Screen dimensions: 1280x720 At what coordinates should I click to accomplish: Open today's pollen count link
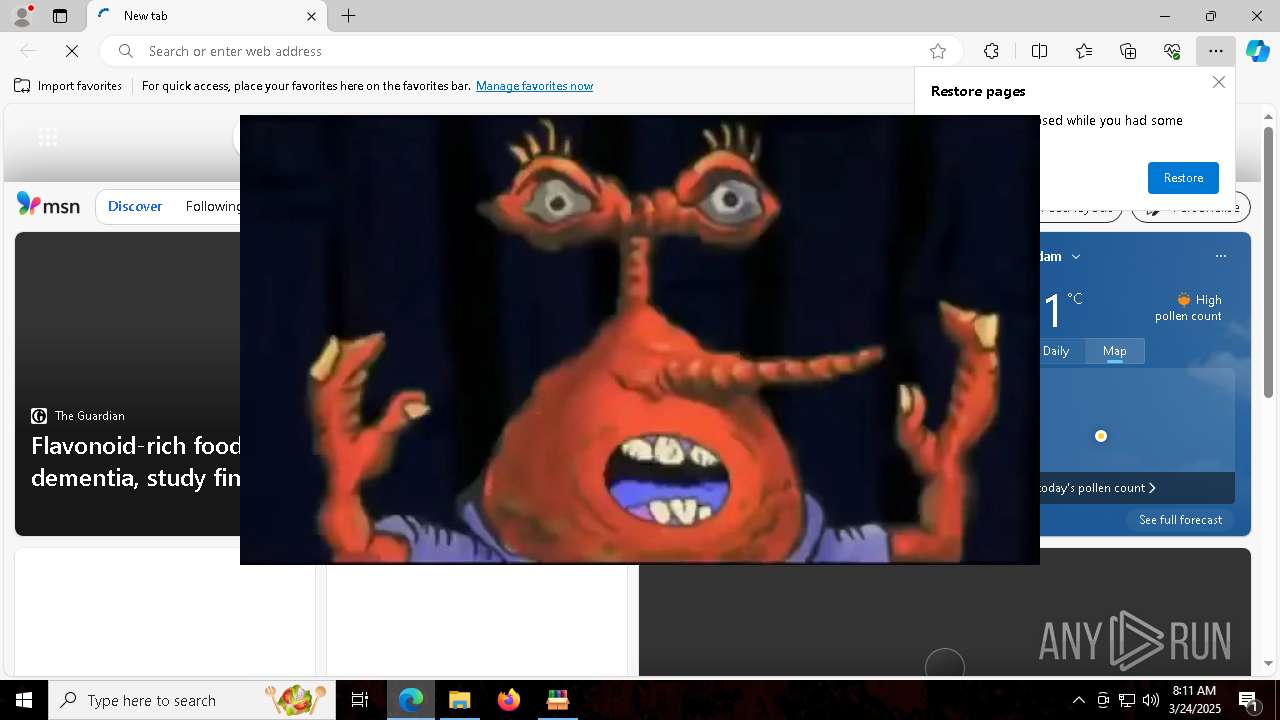[x=1098, y=488]
